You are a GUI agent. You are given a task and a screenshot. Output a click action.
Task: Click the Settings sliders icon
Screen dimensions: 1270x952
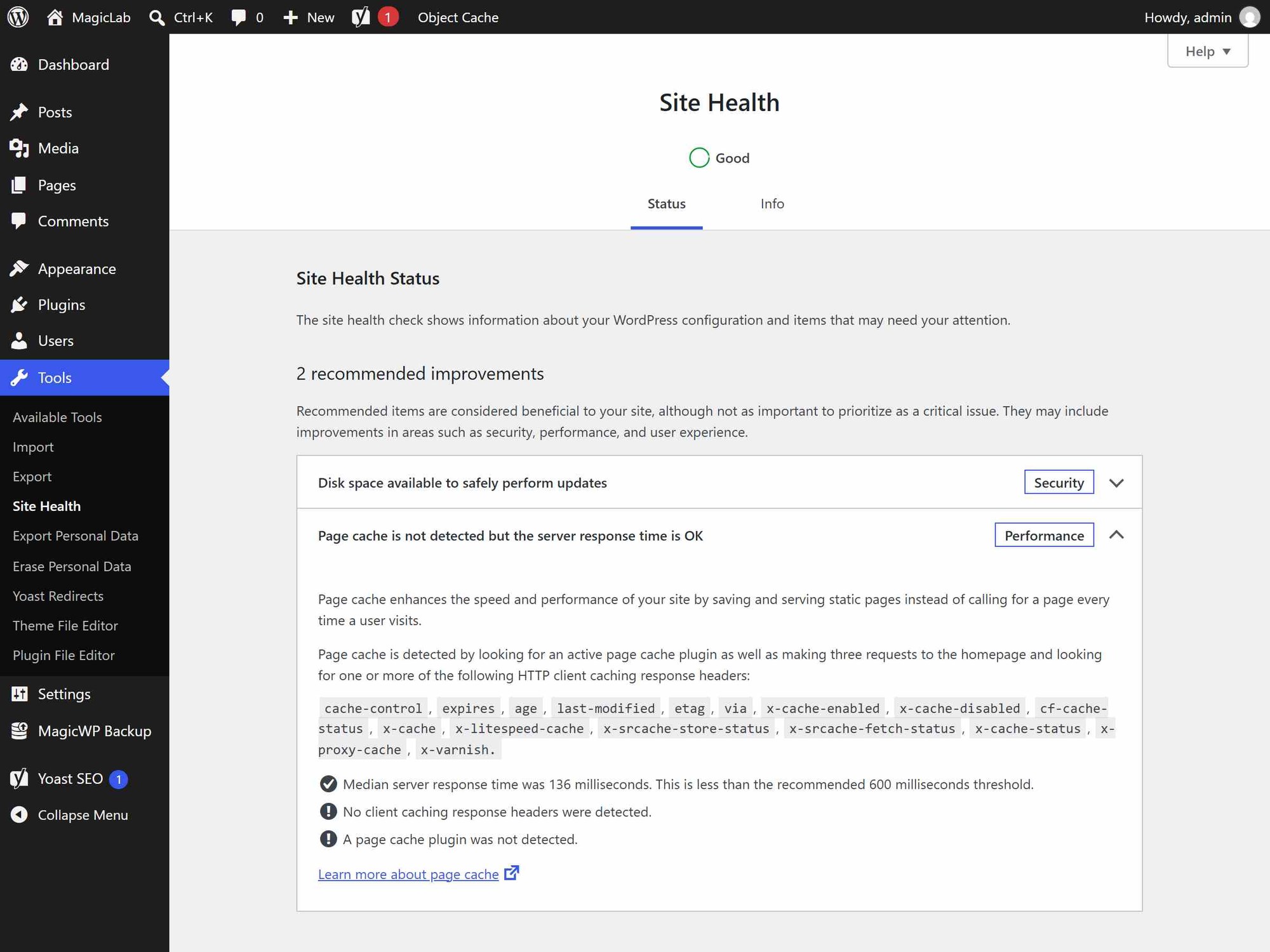[x=19, y=694]
